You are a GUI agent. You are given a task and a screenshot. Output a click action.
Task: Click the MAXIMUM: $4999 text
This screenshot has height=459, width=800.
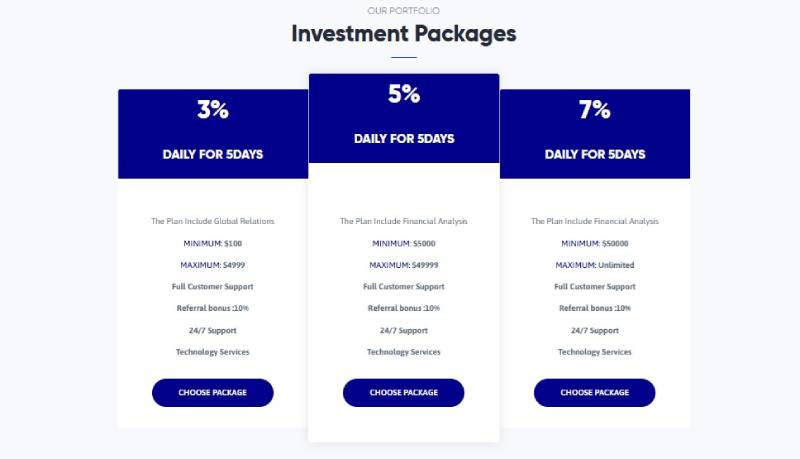coord(213,265)
